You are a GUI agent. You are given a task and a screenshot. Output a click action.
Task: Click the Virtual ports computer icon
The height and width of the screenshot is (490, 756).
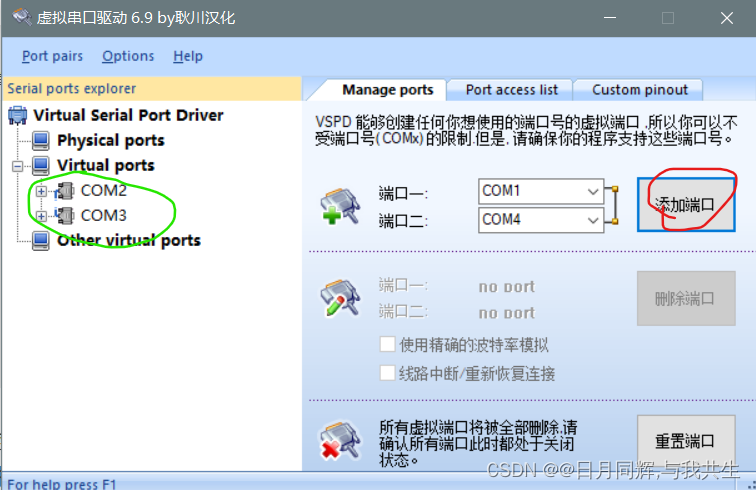[x=41, y=165]
